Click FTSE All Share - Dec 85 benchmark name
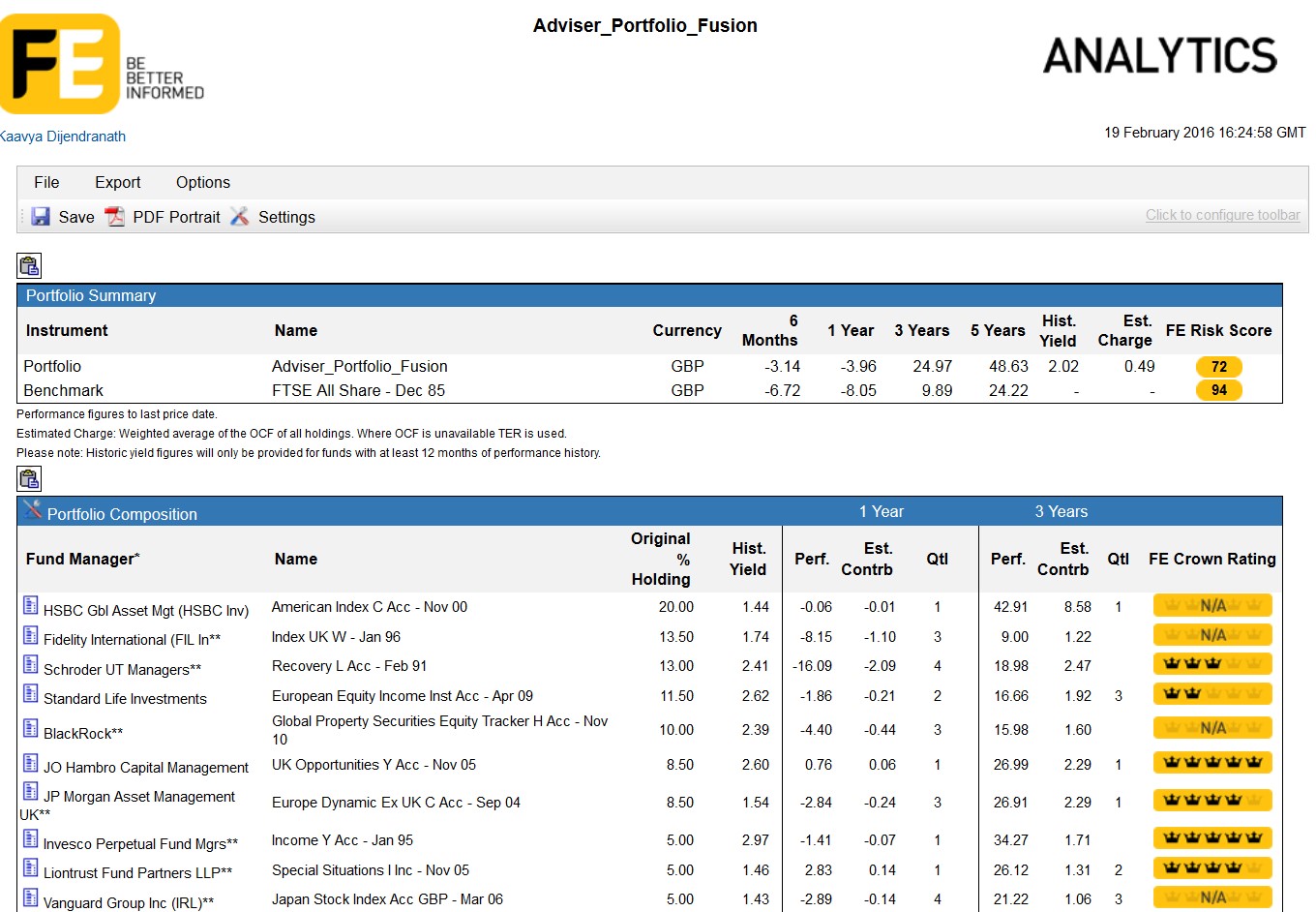The height and width of the screenshot is (912, 1316). tap(358, 390)
